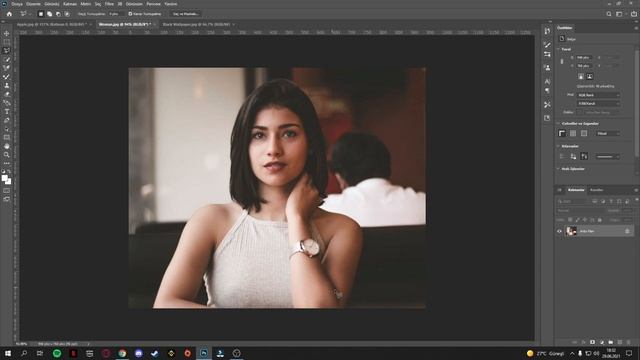Open the Edit Toolbar three-dots button

(7, 163)
